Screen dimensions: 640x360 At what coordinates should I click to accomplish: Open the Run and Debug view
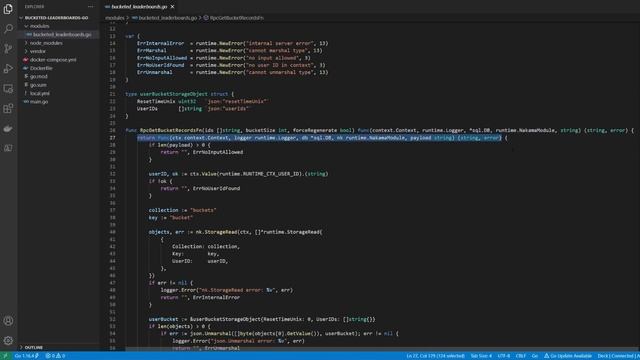tap(8, 69)
